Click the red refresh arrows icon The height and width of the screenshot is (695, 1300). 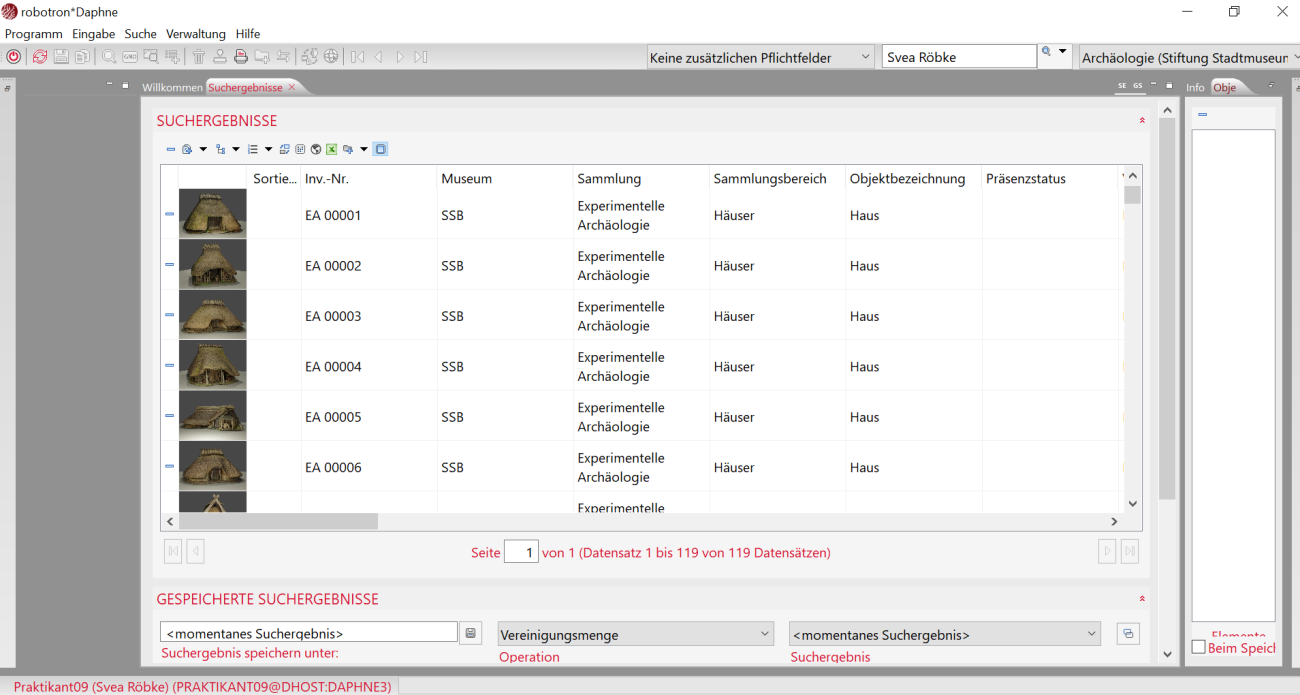(40, 57)
